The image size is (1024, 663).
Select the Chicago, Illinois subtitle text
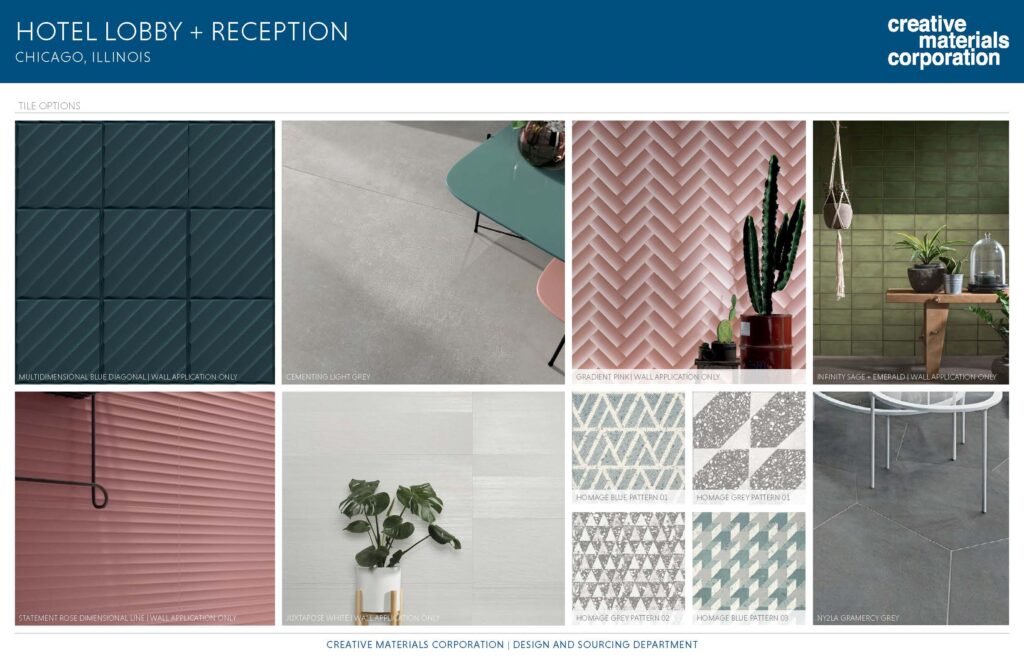pos(83,57)
